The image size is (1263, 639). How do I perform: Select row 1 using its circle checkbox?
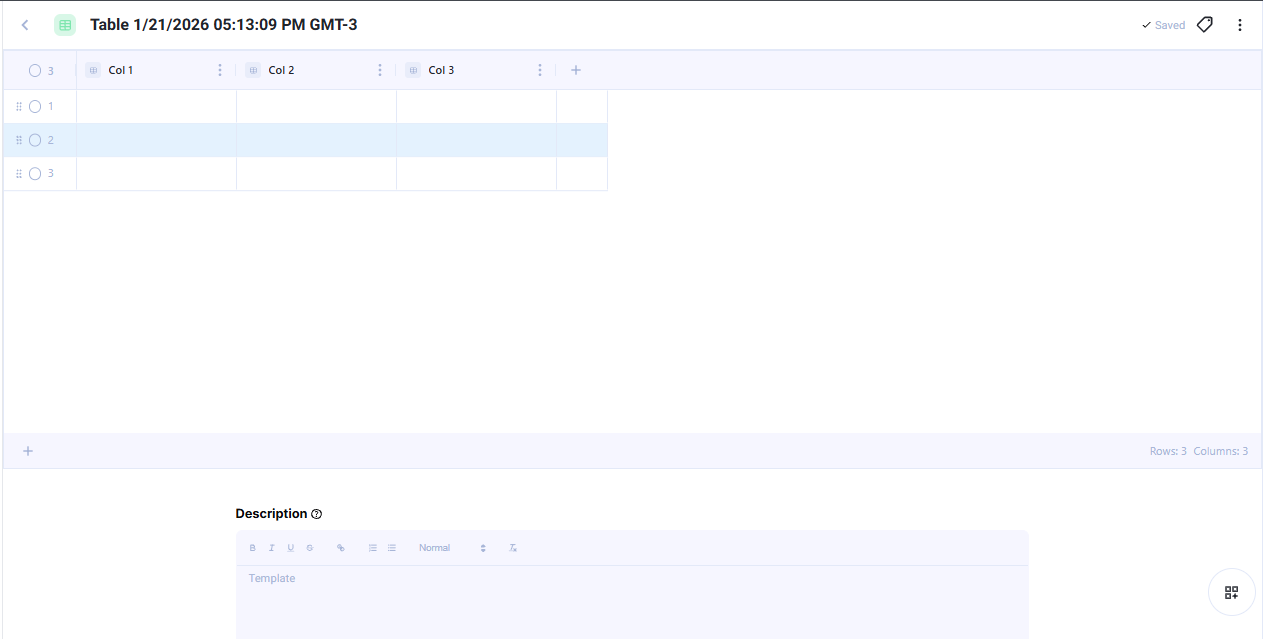(35, 106)
